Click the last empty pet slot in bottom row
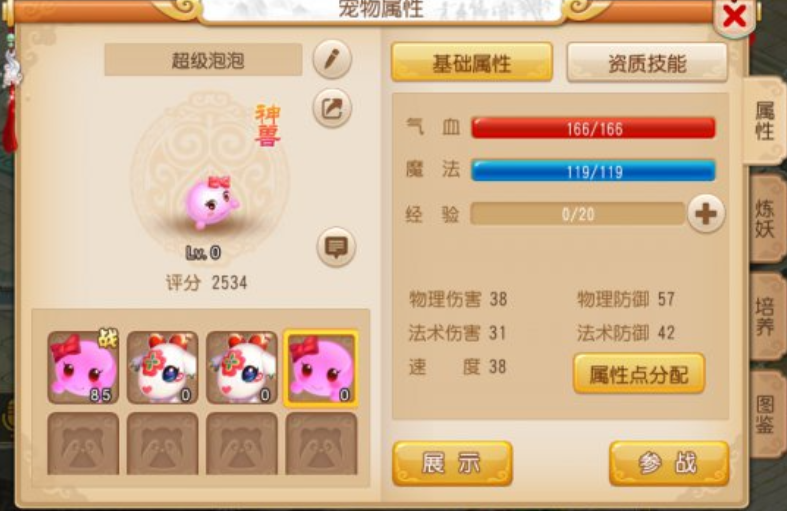 click(x=321, y=443)
